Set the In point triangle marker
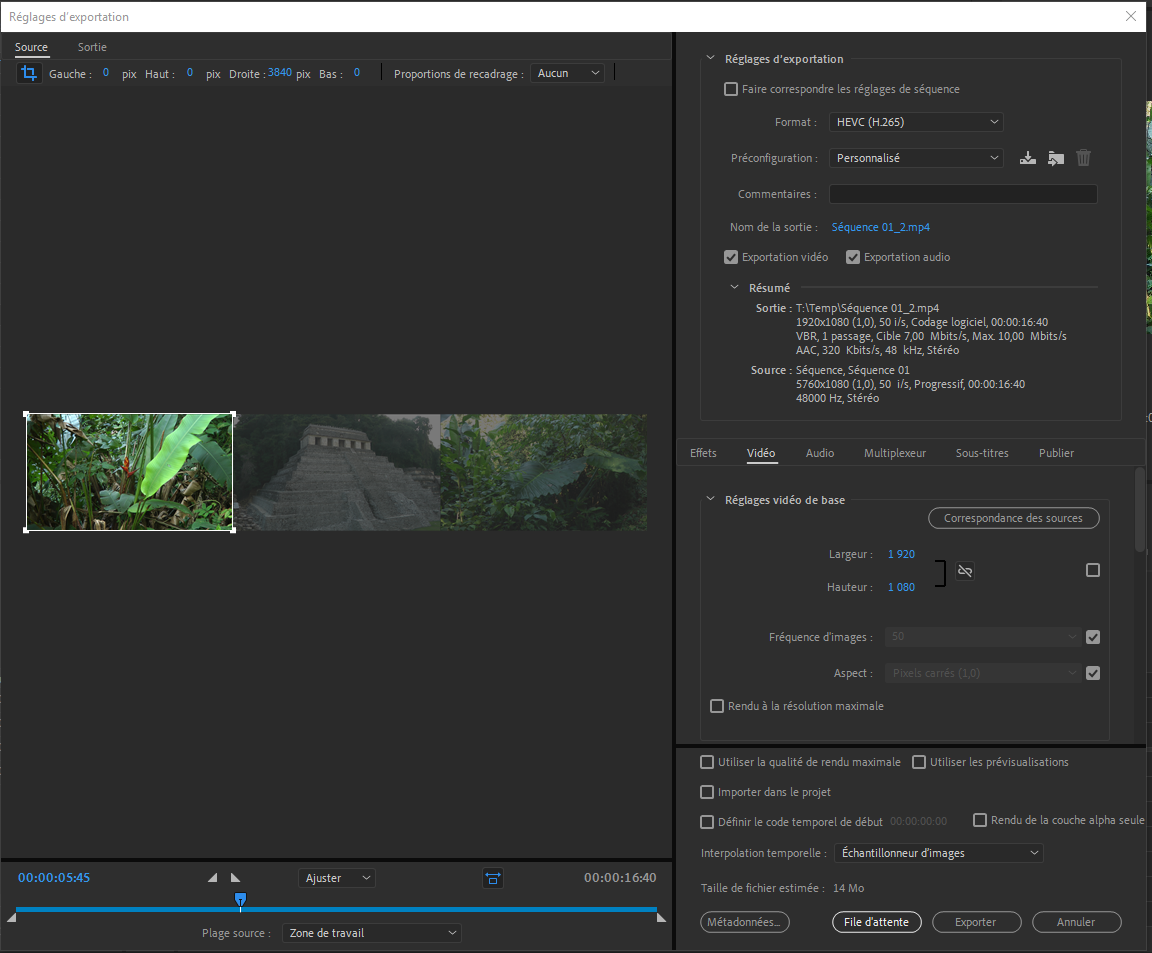Screen dimensions: 1152x953 [212, 877]
